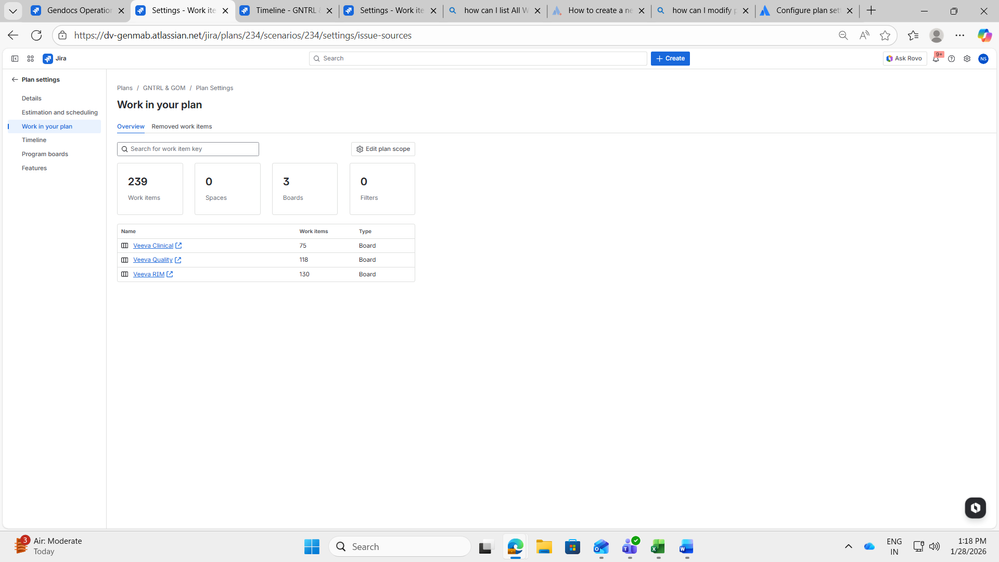Image resolution: width=999 pixels, height=562 pixels.
Task: Click the GNTRL & GOM breadcrumb
Action: point(164,88)
